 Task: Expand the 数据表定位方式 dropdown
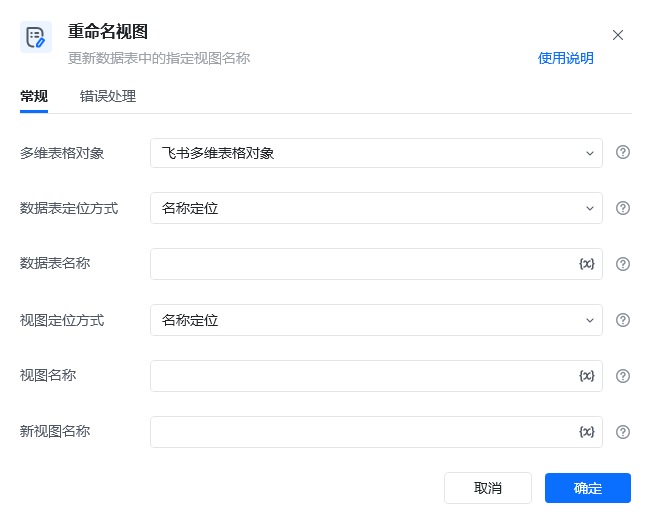(376, 208)
